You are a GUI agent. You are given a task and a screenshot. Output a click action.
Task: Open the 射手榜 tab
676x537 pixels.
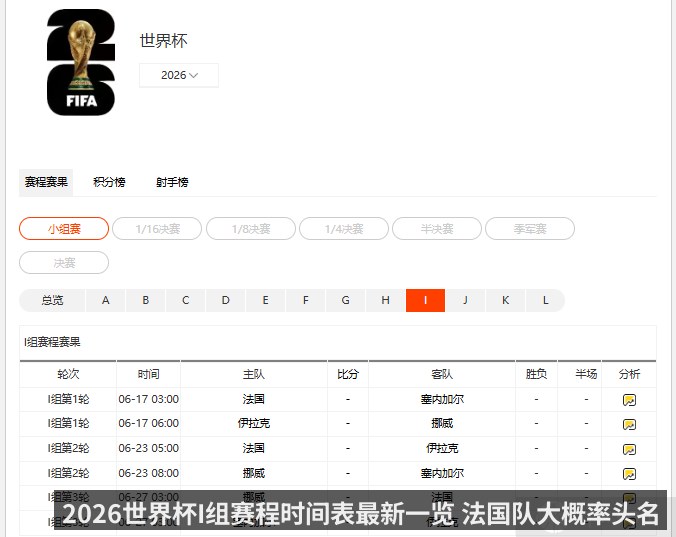pyautogui.click(x=172, y=182)
